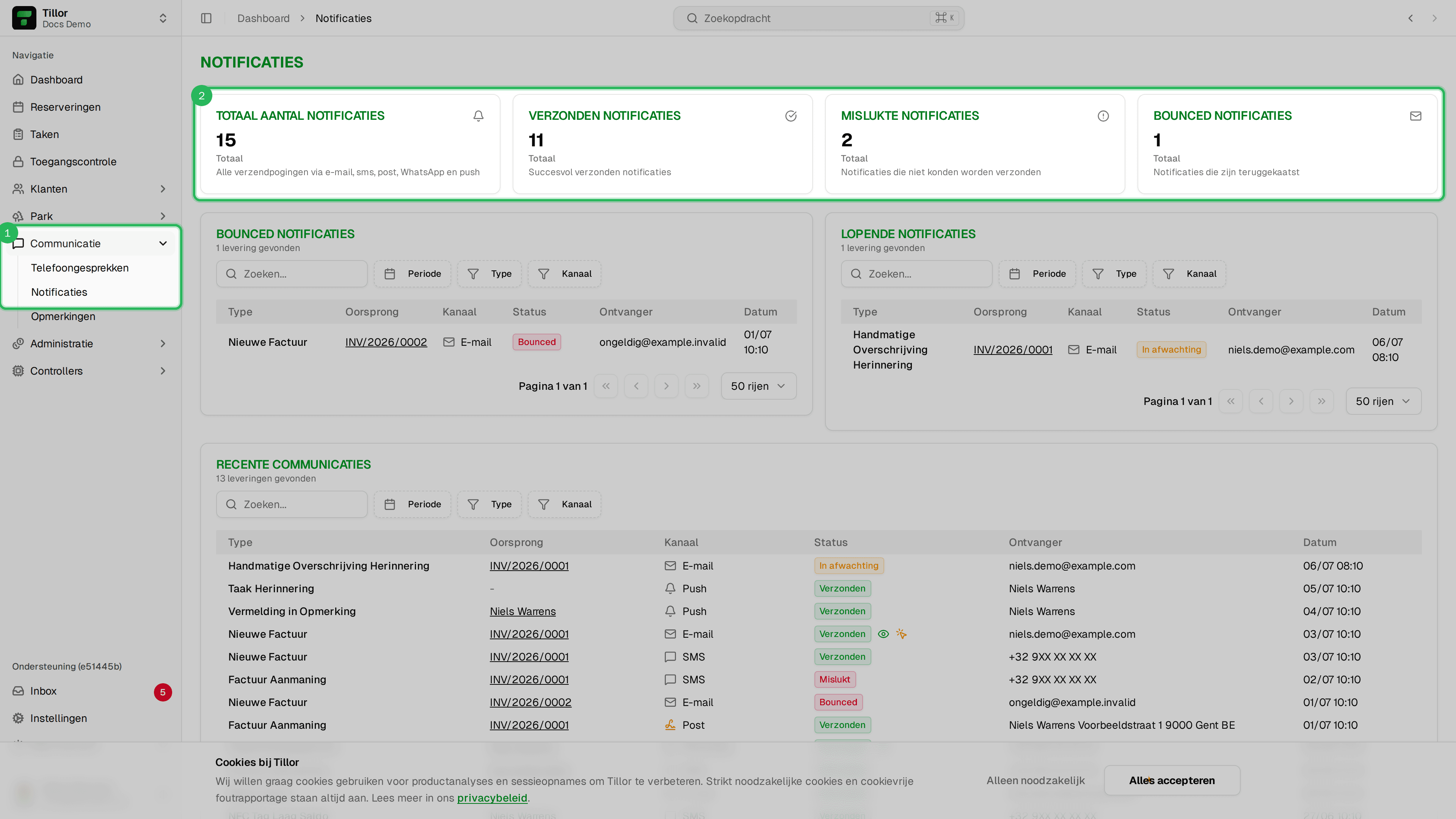Open Kanaal filter in Bounced Notificaties
The height and width of the screenshot is (819, 1456).
coord(565,273)
